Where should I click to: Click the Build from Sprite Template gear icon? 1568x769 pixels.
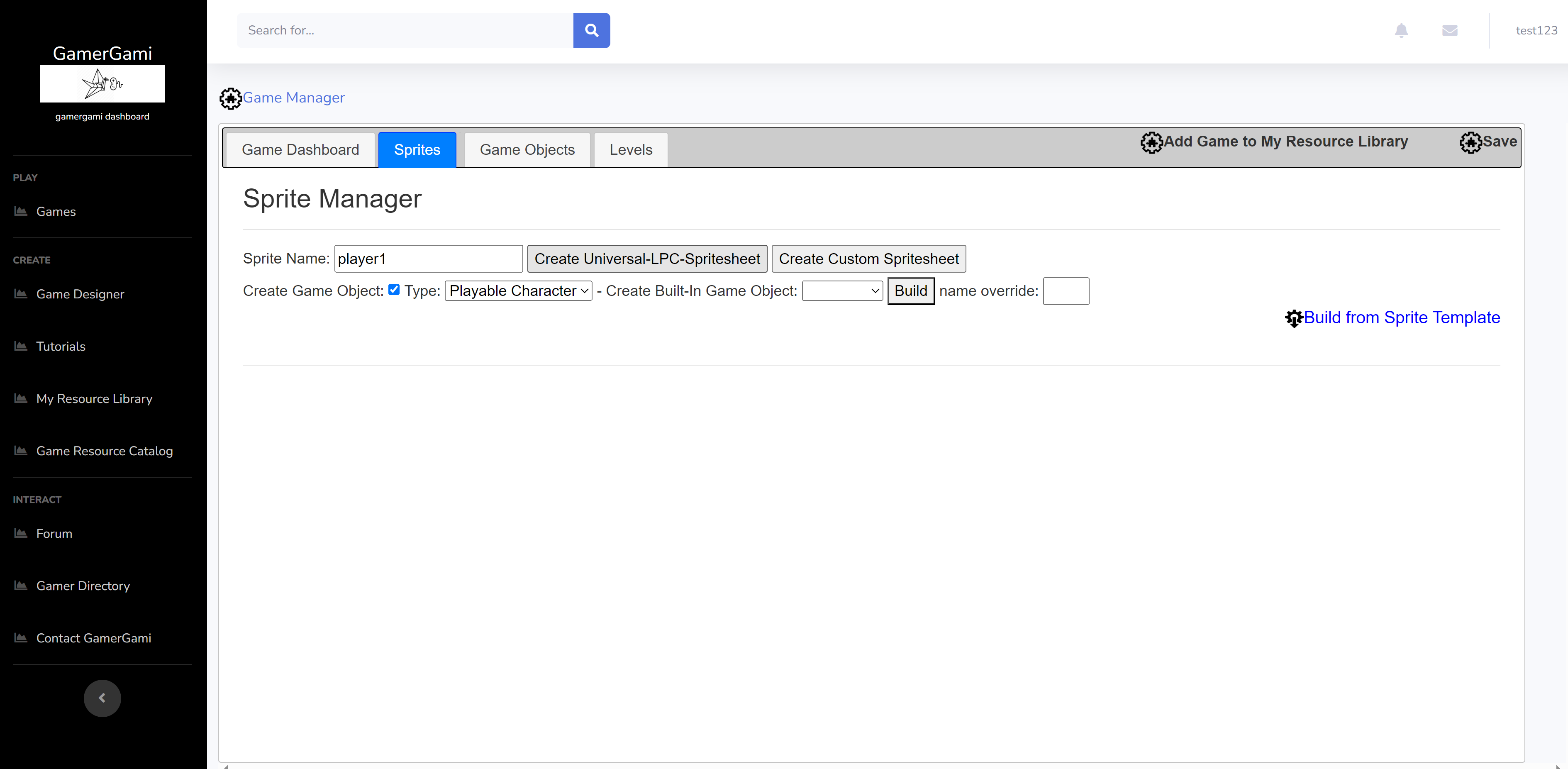[x=1293, y=318]
